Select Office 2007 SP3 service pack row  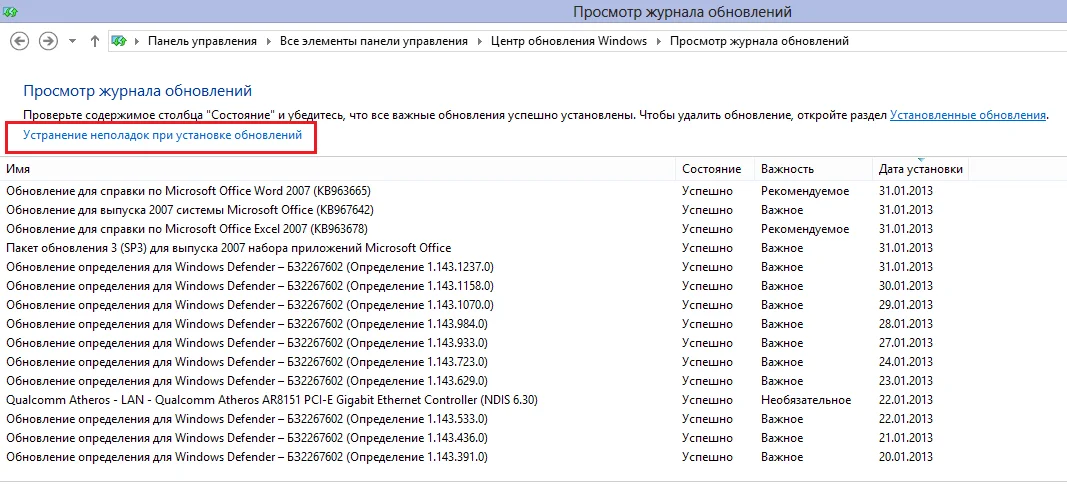485,248
